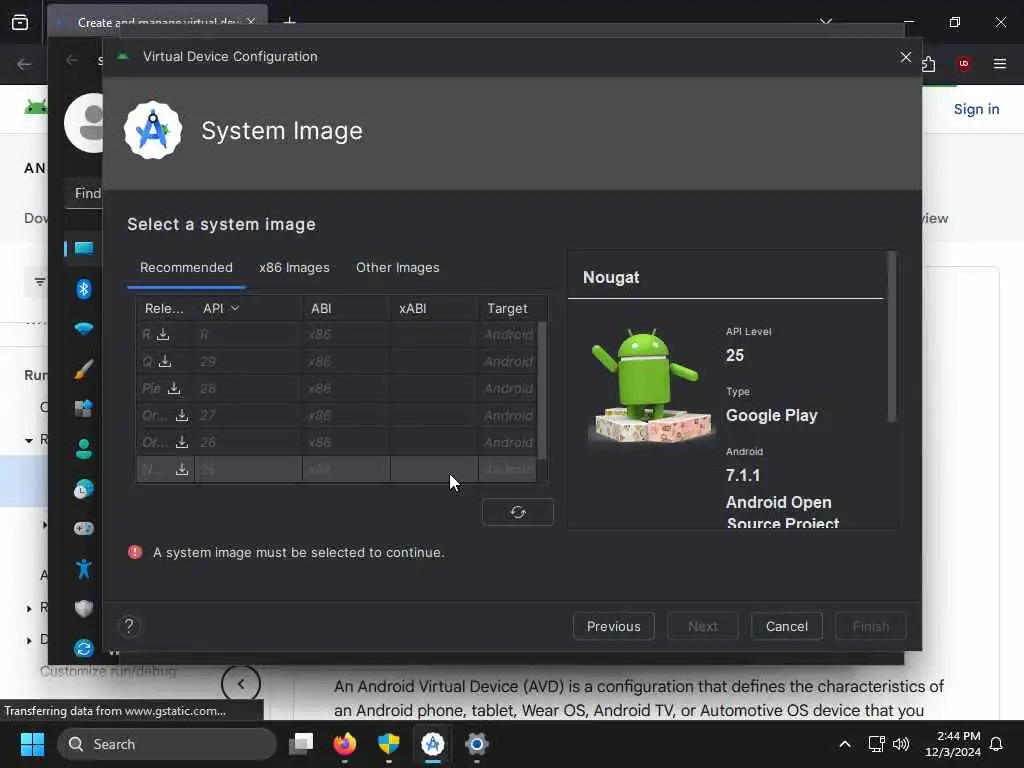This screenshot has height=768, width=1024.
Task: Open the help question mark button
Action: point(129,626)
